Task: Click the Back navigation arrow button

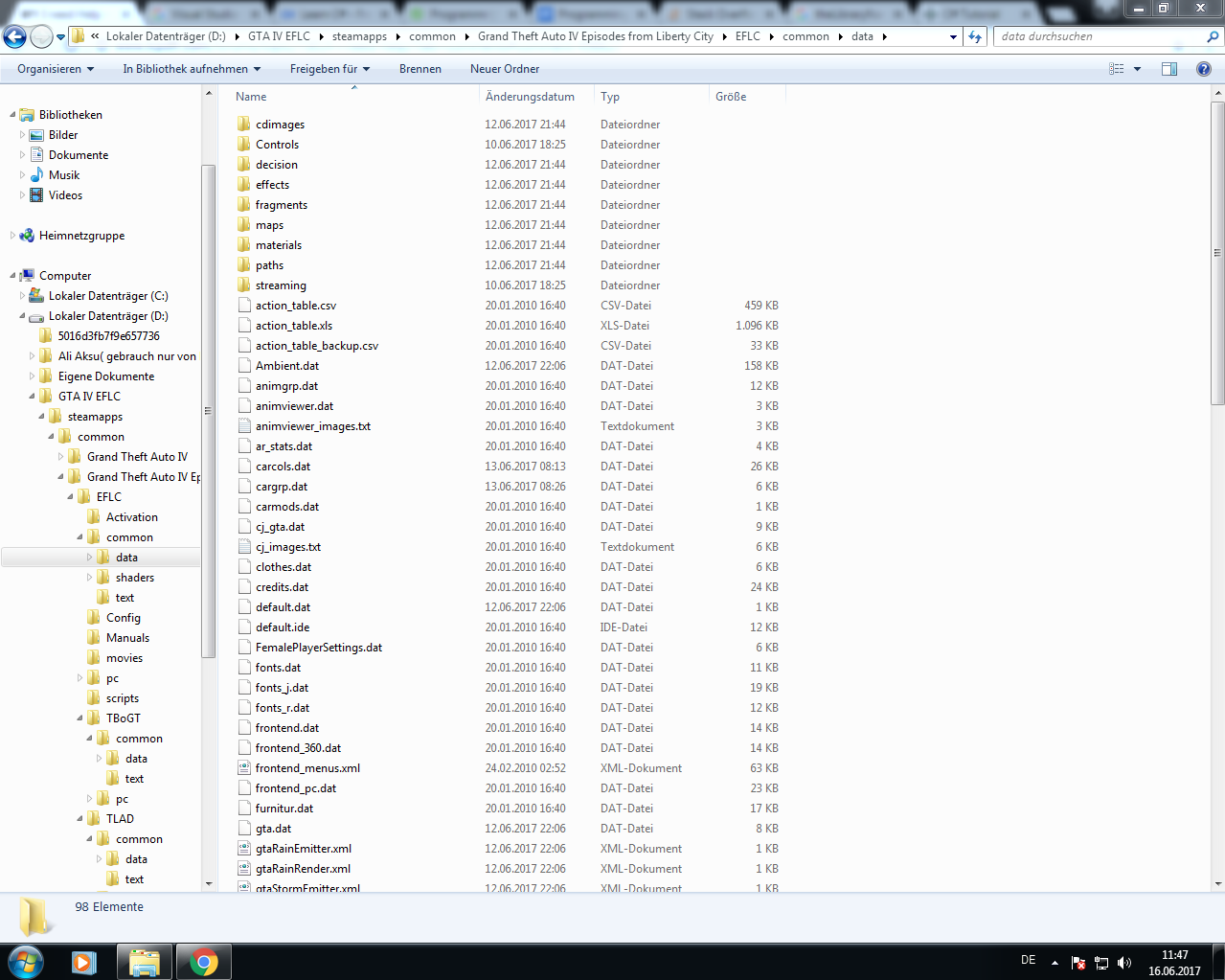Action: [14, 36]
